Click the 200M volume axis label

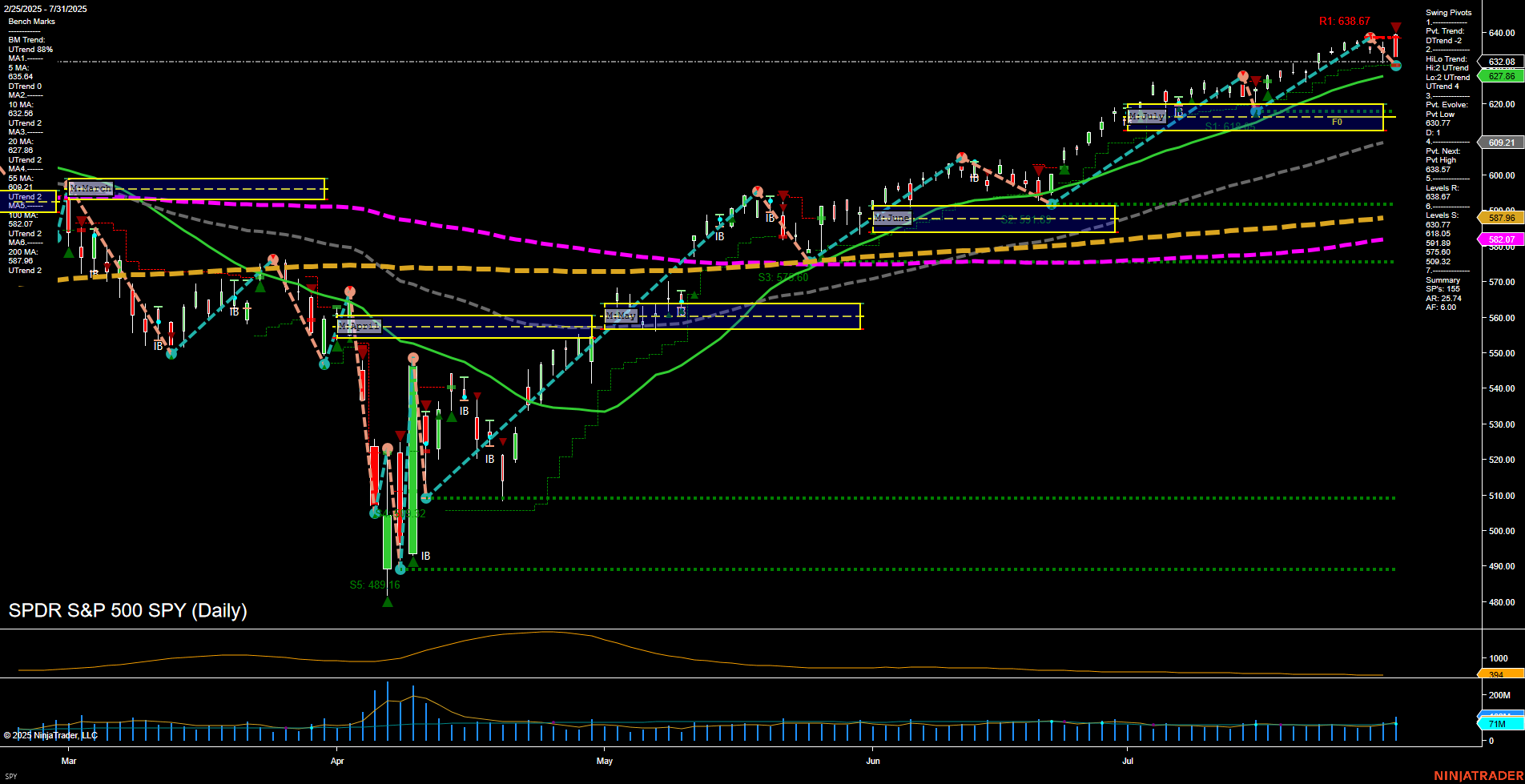point(1499,695)
